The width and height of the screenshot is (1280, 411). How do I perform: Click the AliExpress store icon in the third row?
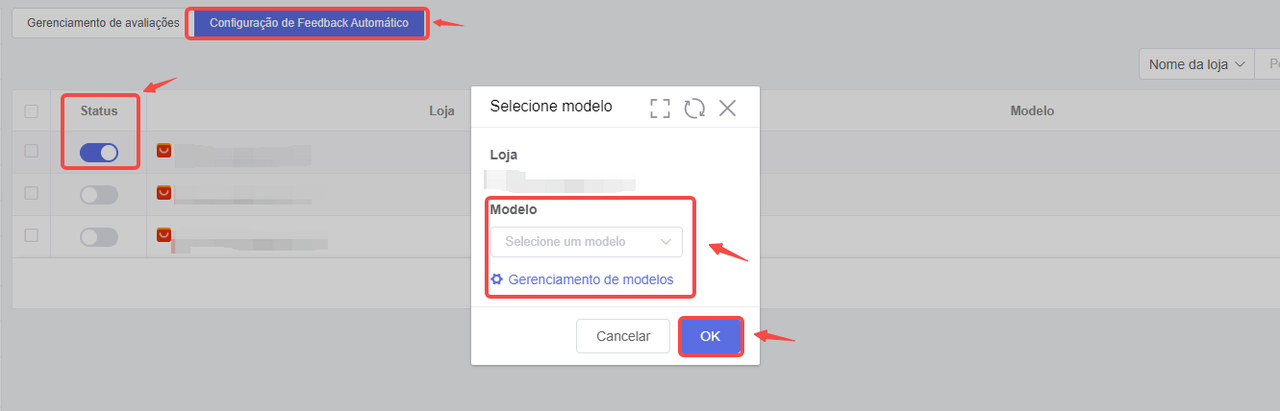pos(164,234)
